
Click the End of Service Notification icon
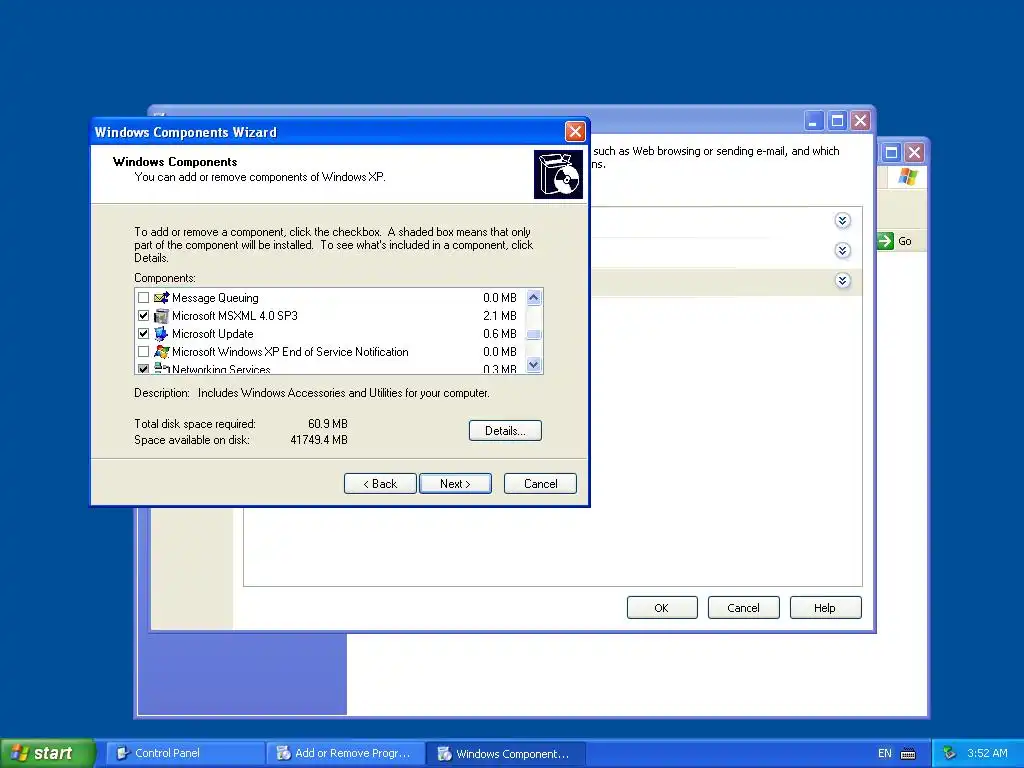pos(161,352)
